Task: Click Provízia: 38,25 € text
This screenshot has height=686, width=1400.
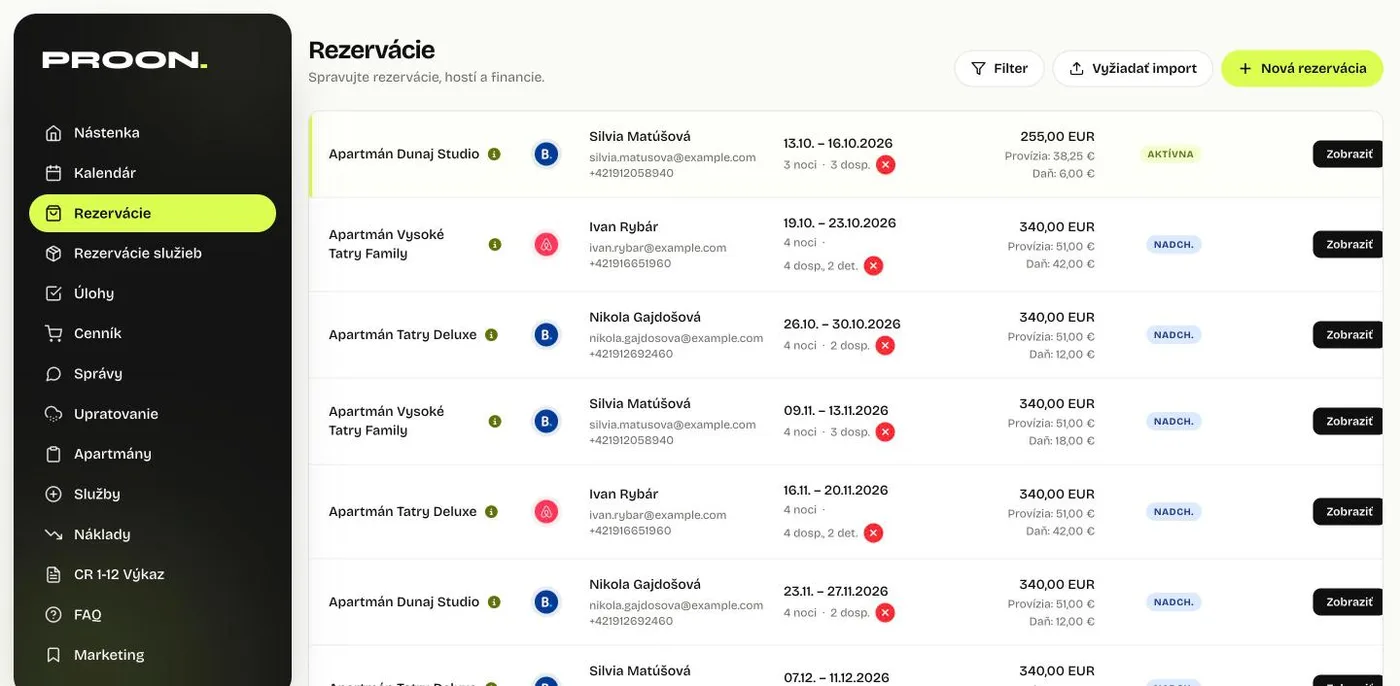Action: tap(1050, 156)
